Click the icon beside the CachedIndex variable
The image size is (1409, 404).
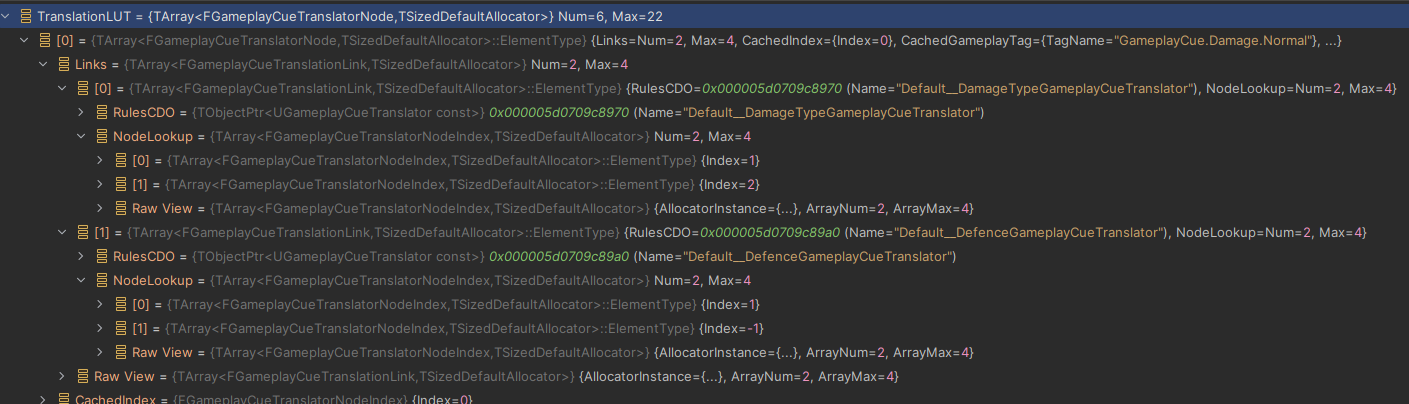[x=63, y=400]
